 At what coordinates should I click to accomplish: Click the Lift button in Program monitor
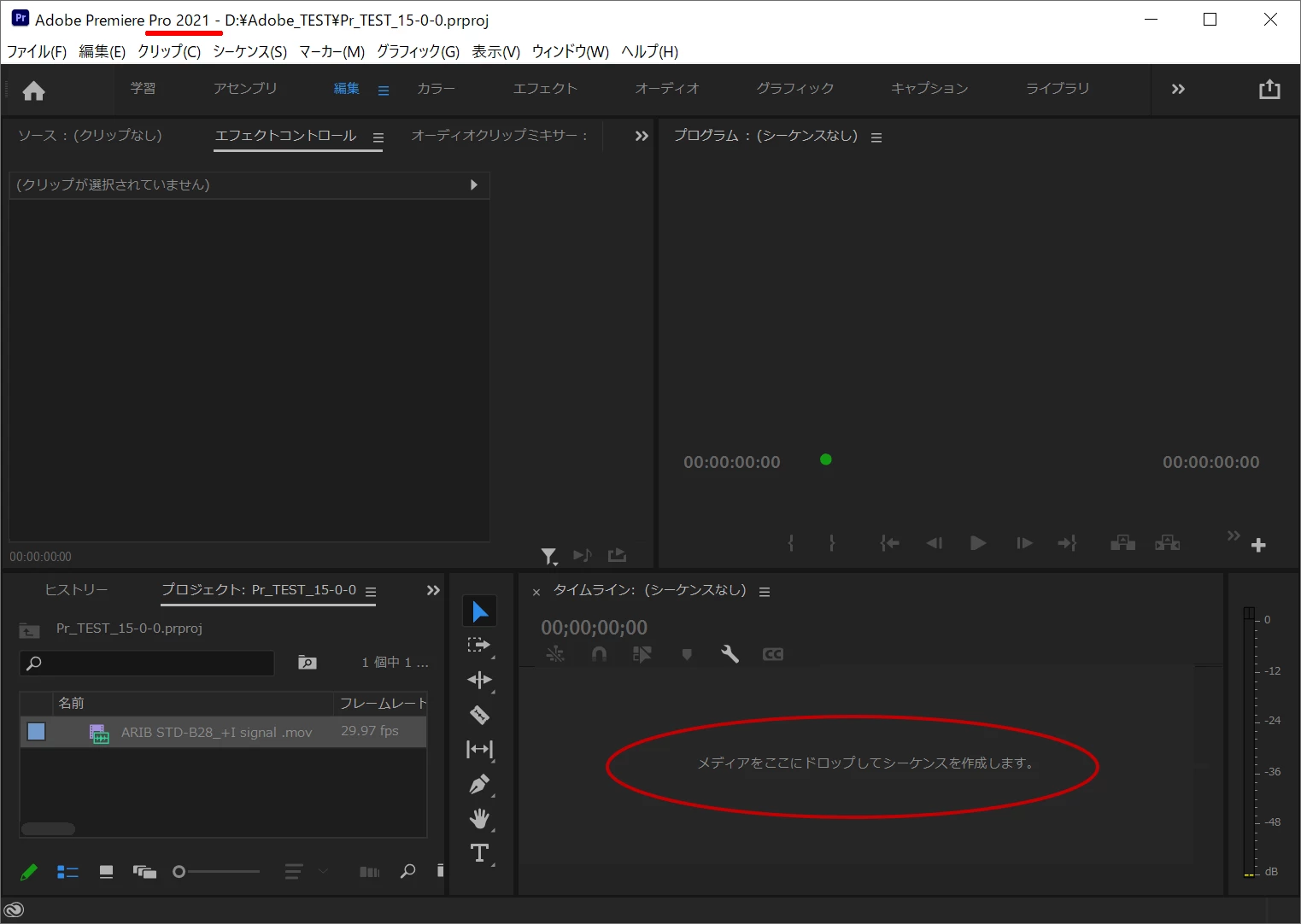(1122, 543)
